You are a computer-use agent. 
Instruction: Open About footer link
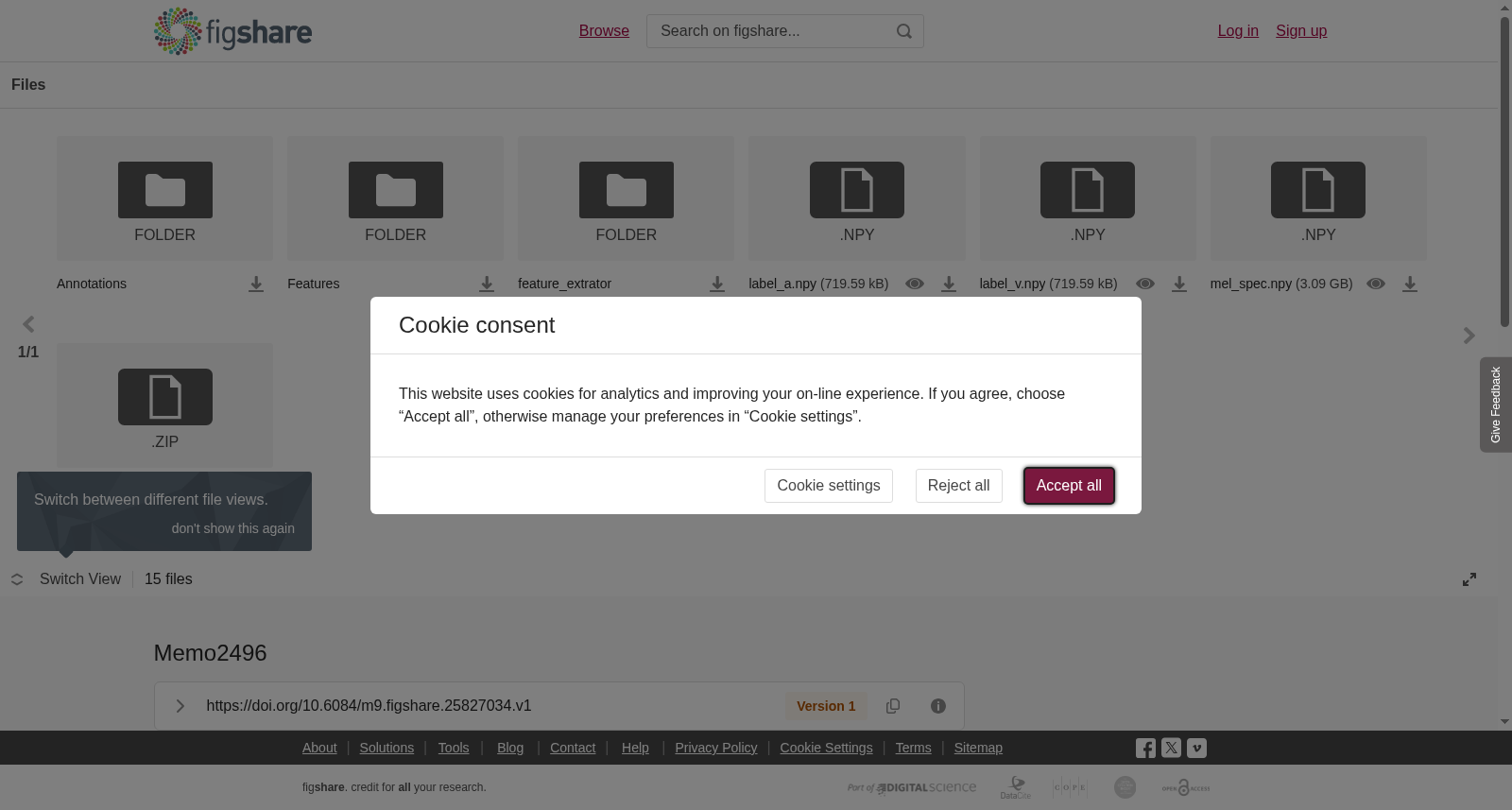[319, 748]
